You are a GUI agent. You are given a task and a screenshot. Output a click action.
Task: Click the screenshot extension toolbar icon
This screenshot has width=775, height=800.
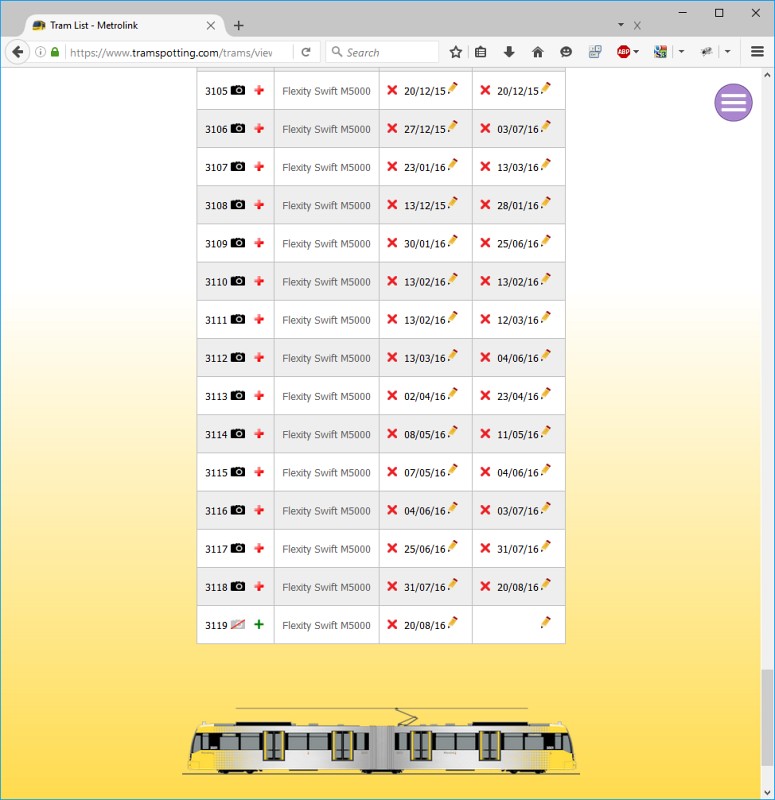point(595,52)
